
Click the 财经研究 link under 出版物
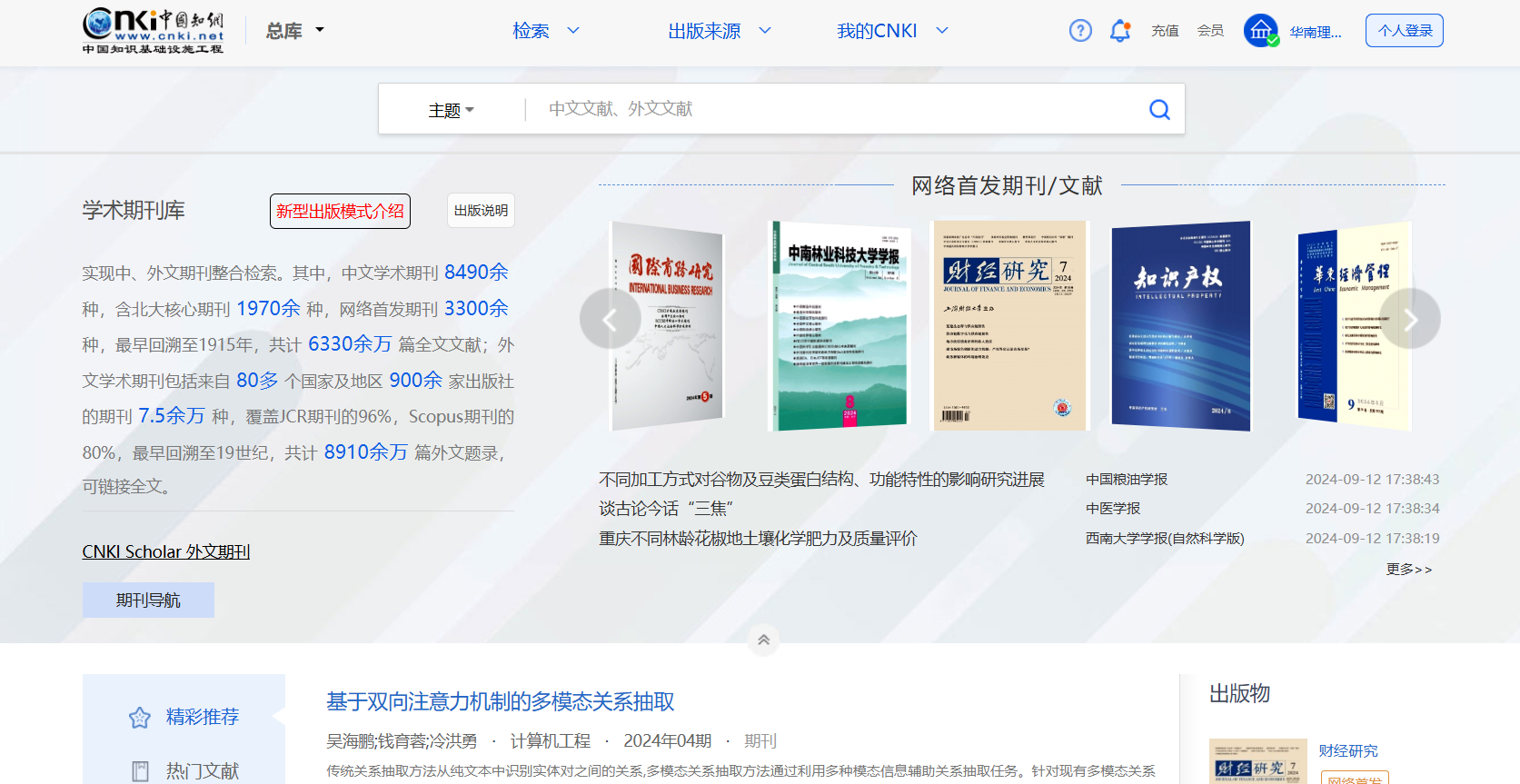(x=1348, y=751)
